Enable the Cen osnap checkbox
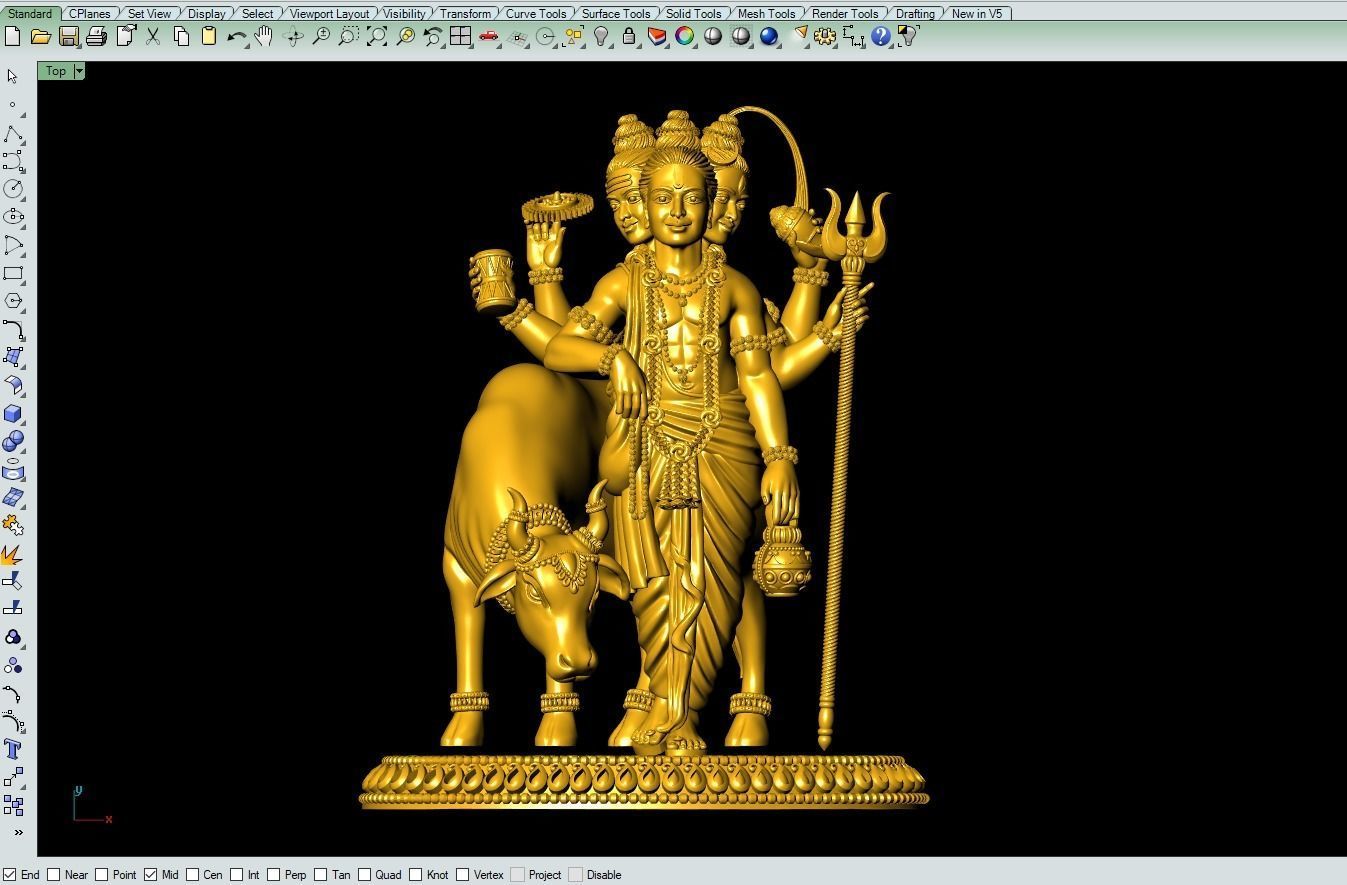This screenshot has width=1347, height=885. point(193,874)
